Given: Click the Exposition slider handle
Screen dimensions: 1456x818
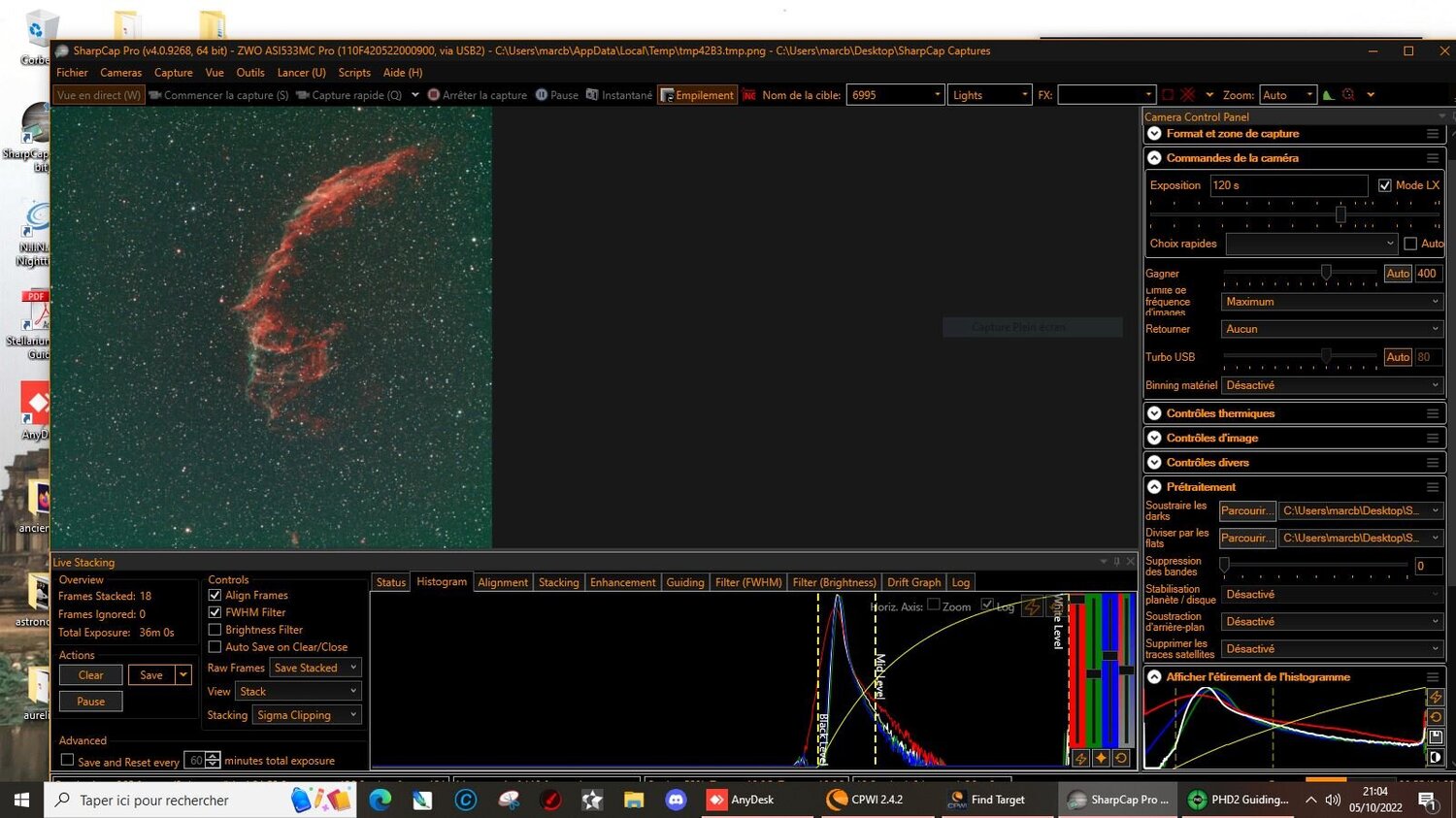Looking at the screenshot, I should pyautogui.click(x=1340, y=214).
